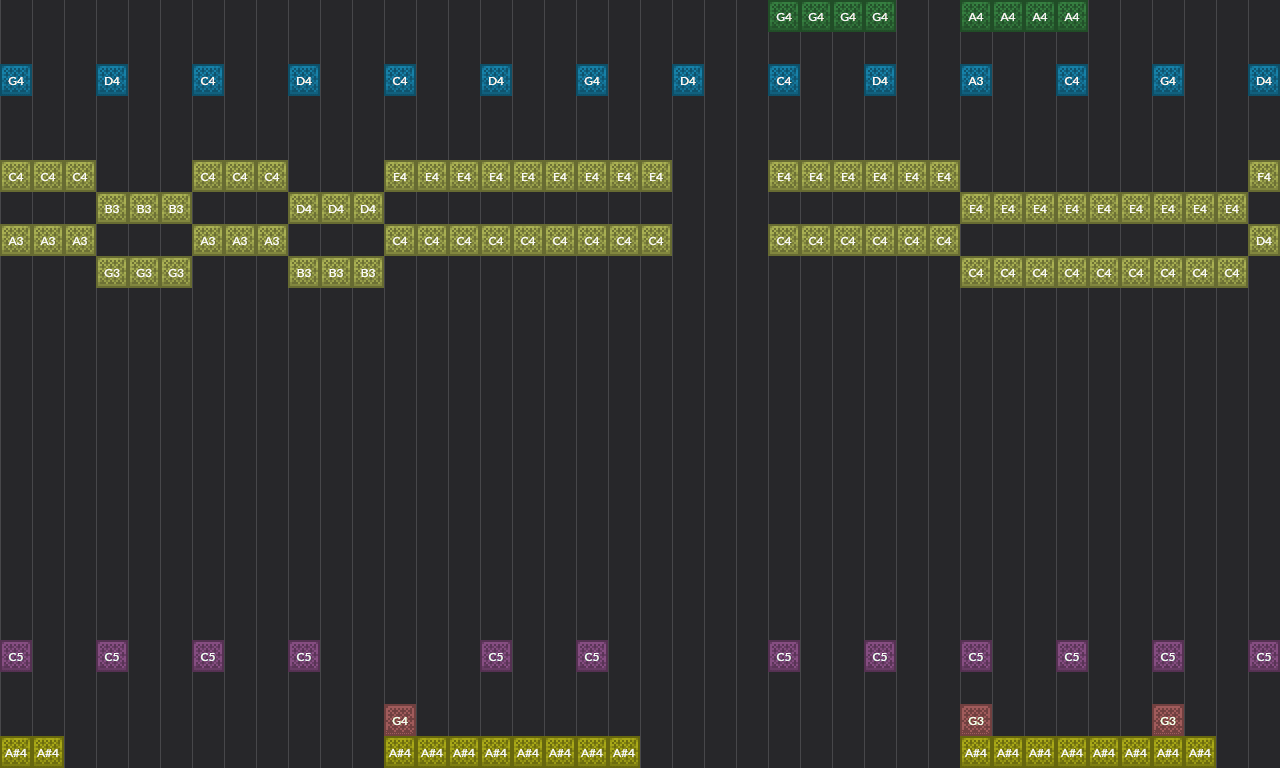Click the yellow F4 note at the far right
This screenshot has width=1280, height=768.
click(1264, 176)
